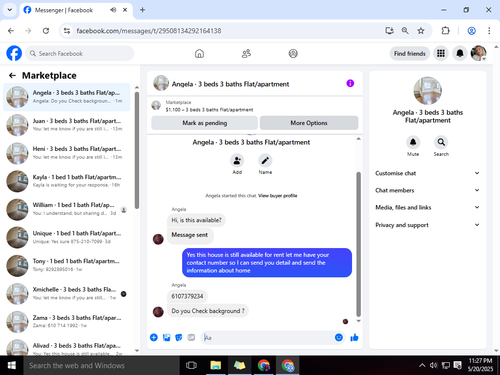Show hidden system tray icons
500x375 pixels.
click(x=422, y=365)
